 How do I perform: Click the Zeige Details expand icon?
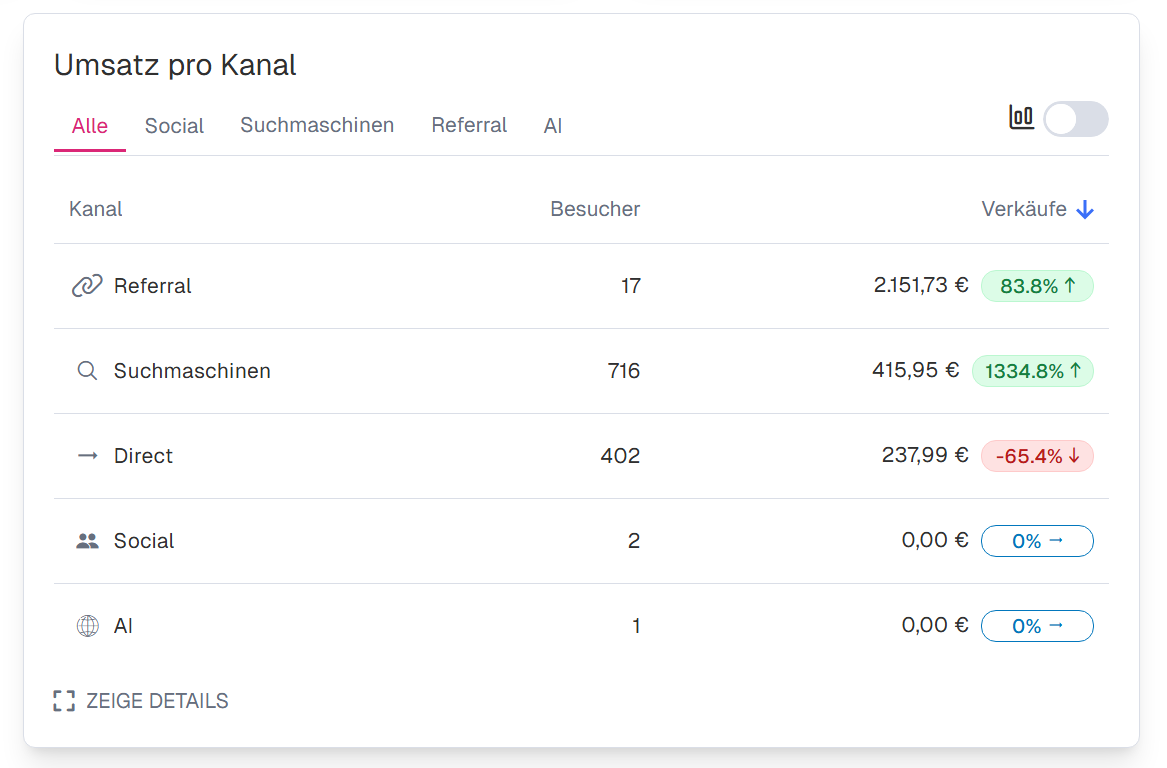(x=64, y=701)
